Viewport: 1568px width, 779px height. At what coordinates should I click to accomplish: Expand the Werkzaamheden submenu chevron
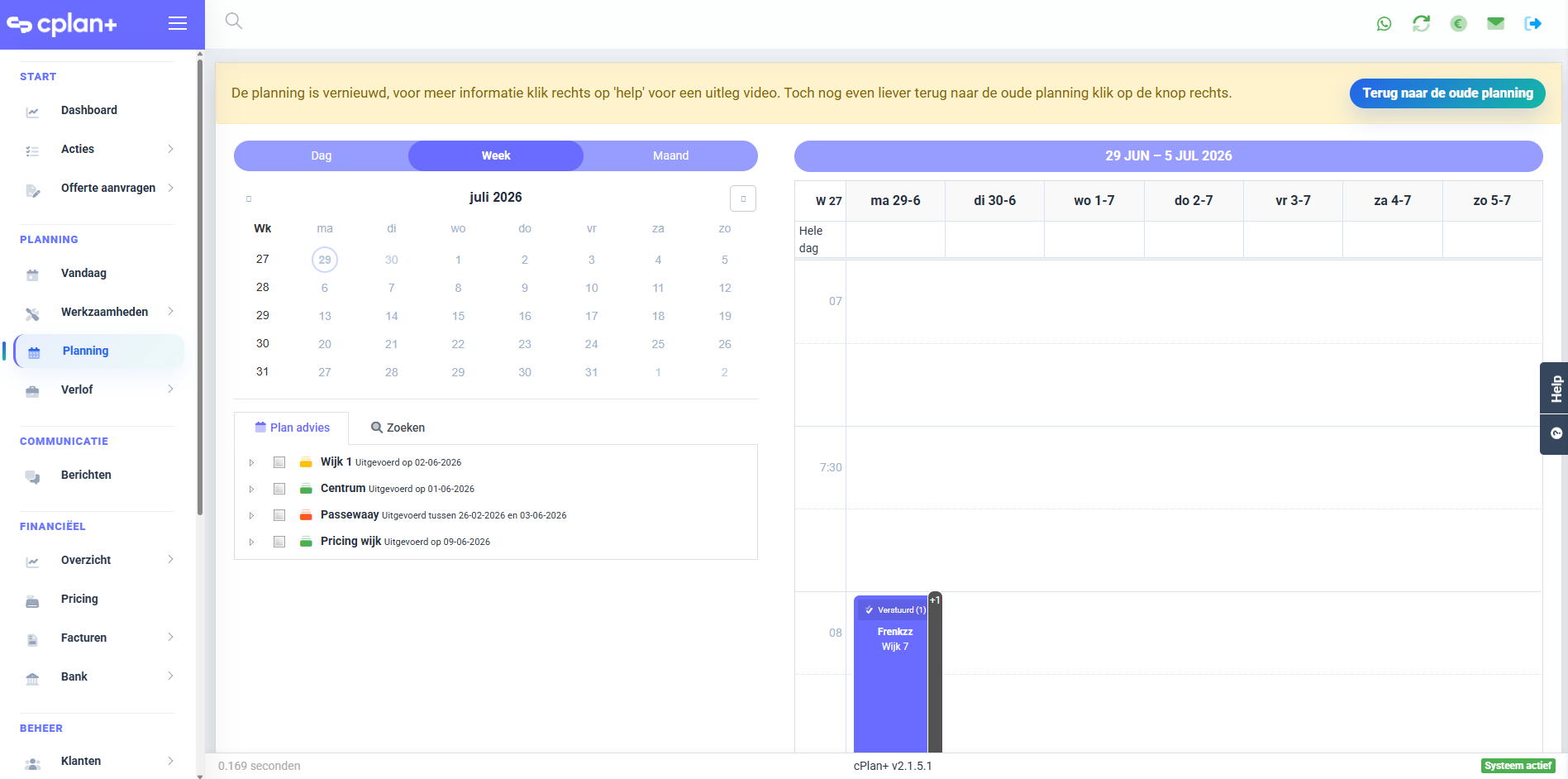pyautogui.click(x=170, y=311)
